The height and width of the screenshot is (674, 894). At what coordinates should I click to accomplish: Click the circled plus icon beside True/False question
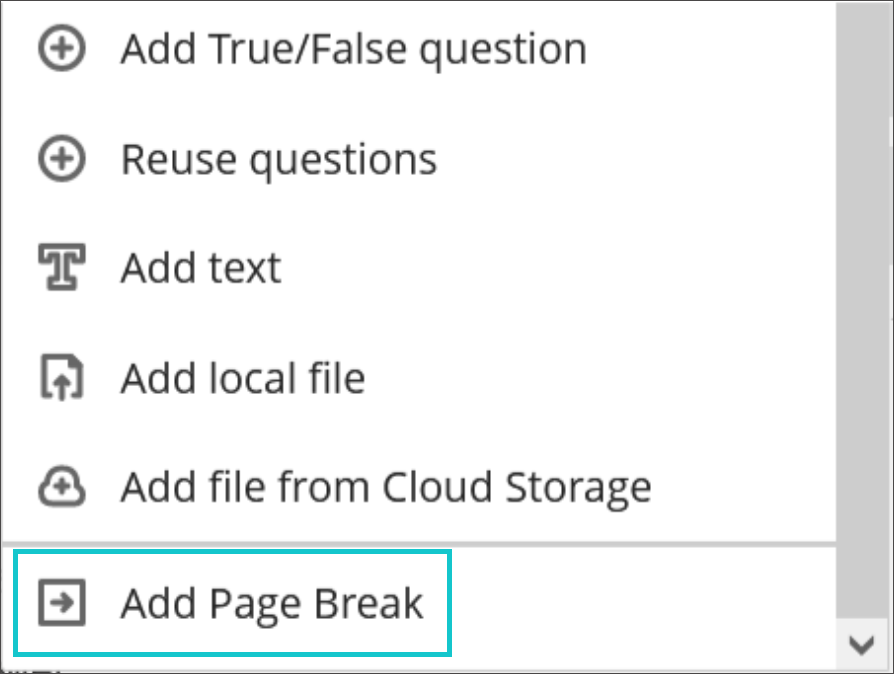[x=61, y=50]
